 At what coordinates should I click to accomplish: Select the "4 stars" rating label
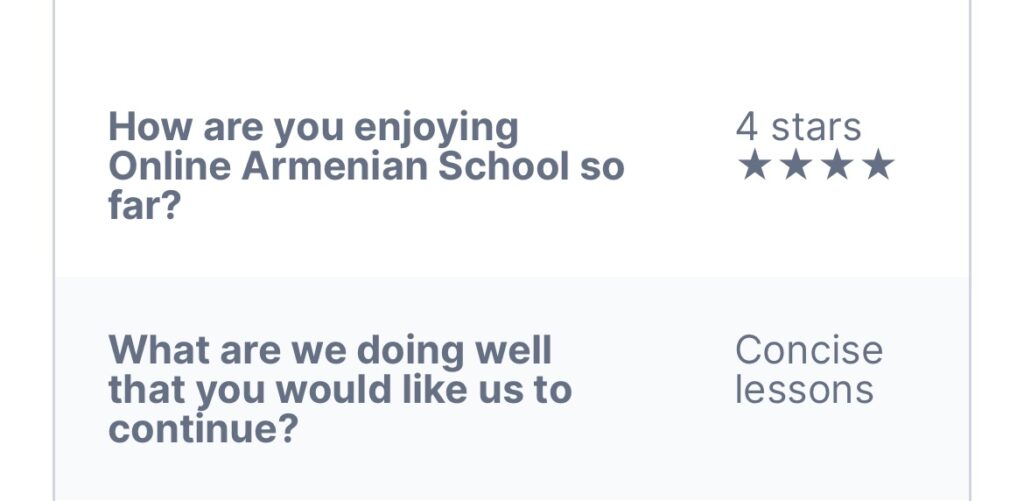pyautogui.click(x=798, y=127)
